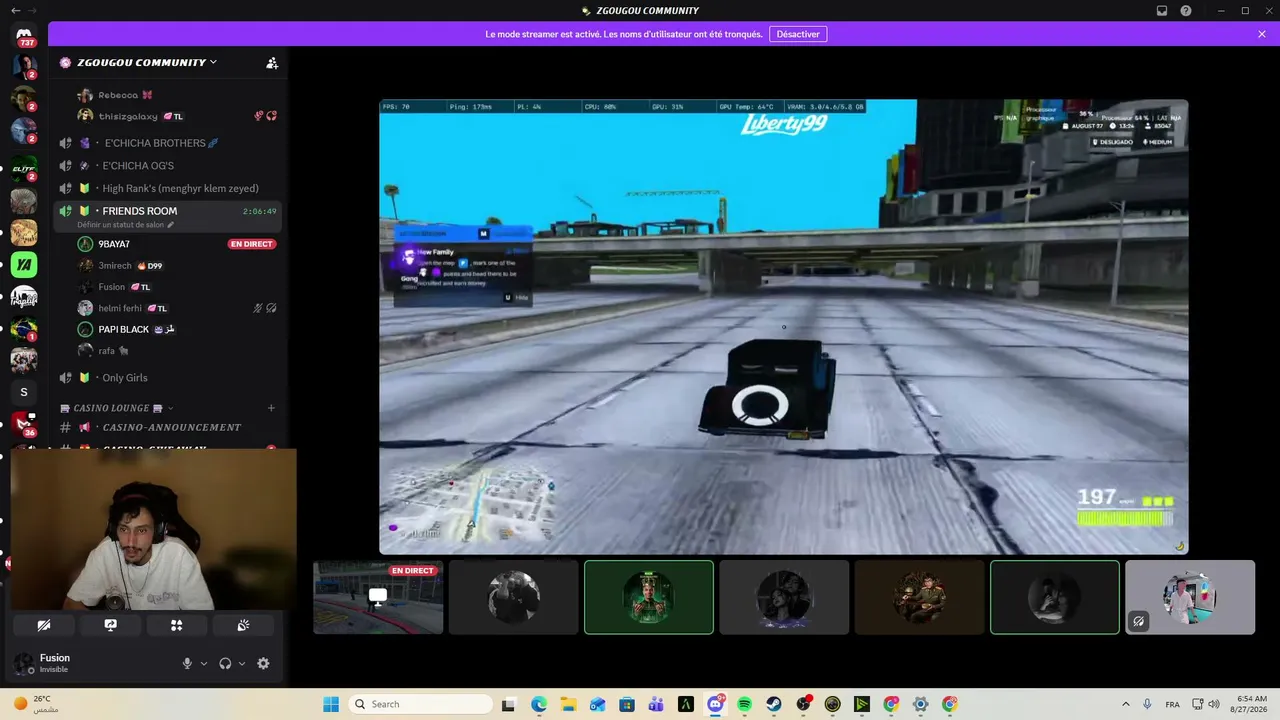The height and width of the screenshot is (720, 1280).
Task: Open Microsoft Teams from the taskbar
Action: [656, 704]
